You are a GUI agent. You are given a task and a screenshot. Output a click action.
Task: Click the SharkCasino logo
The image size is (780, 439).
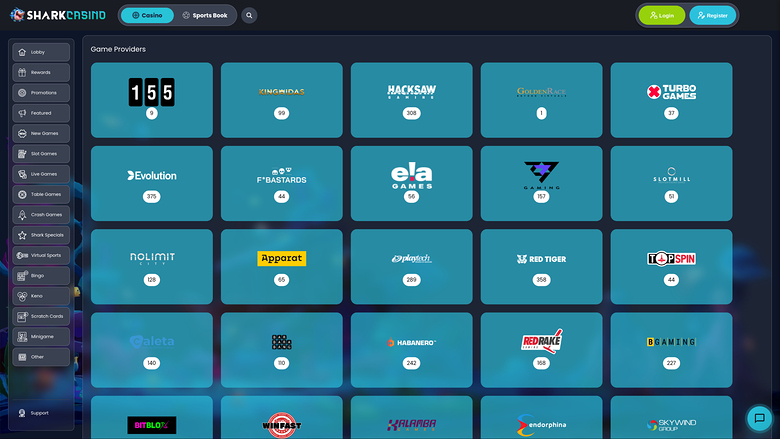[x=58, y=15]
